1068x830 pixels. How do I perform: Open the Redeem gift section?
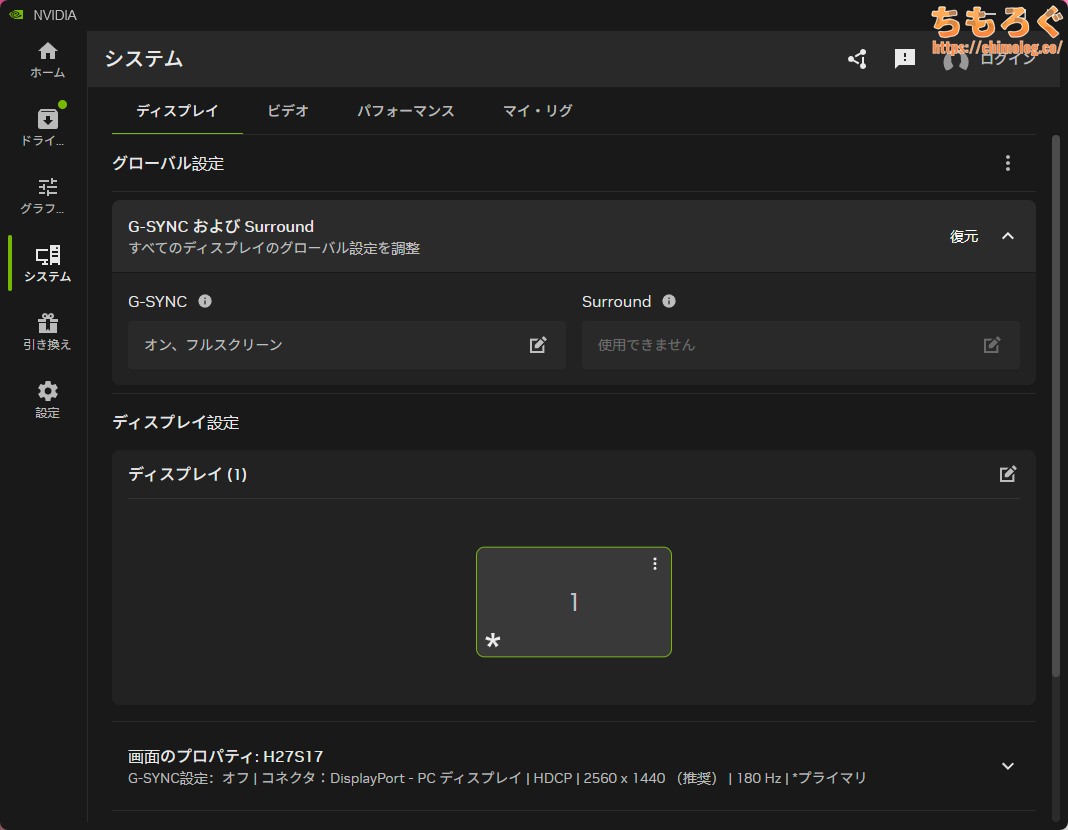[x=47, y=332]
